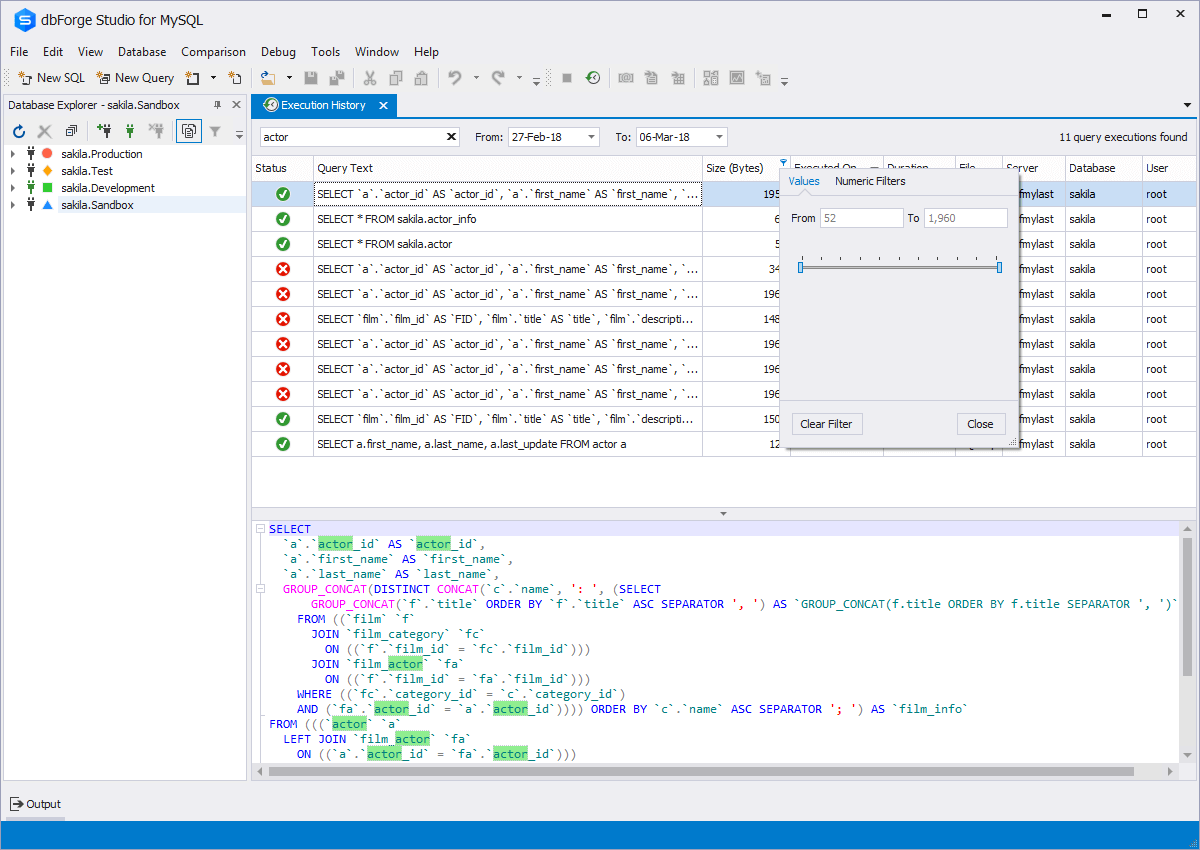This screenshot has width=1200, height=850.
Task: Close the filter popup with Close button
Action: [981, 423]
